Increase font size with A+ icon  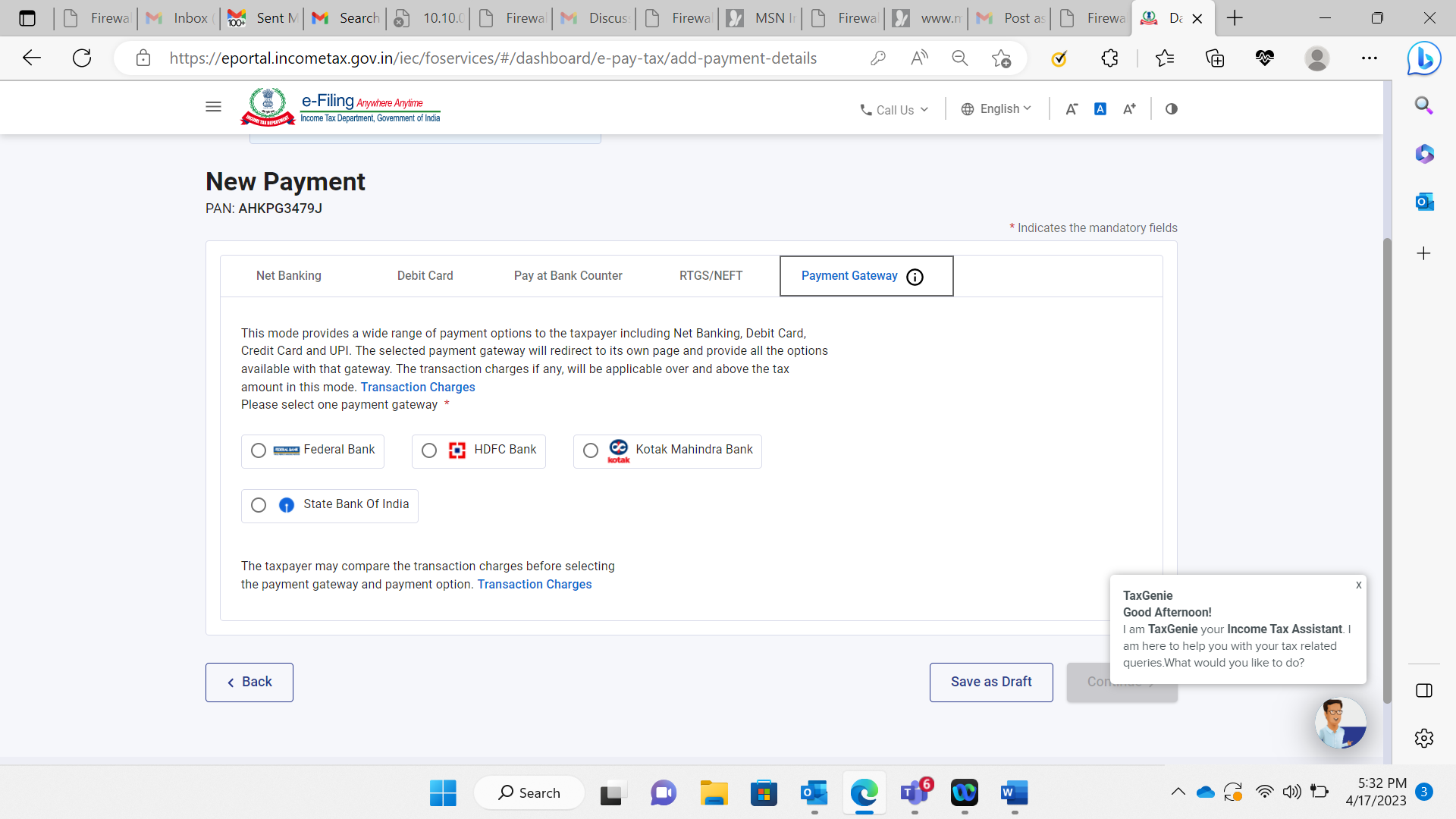(x=1129, y=109)
